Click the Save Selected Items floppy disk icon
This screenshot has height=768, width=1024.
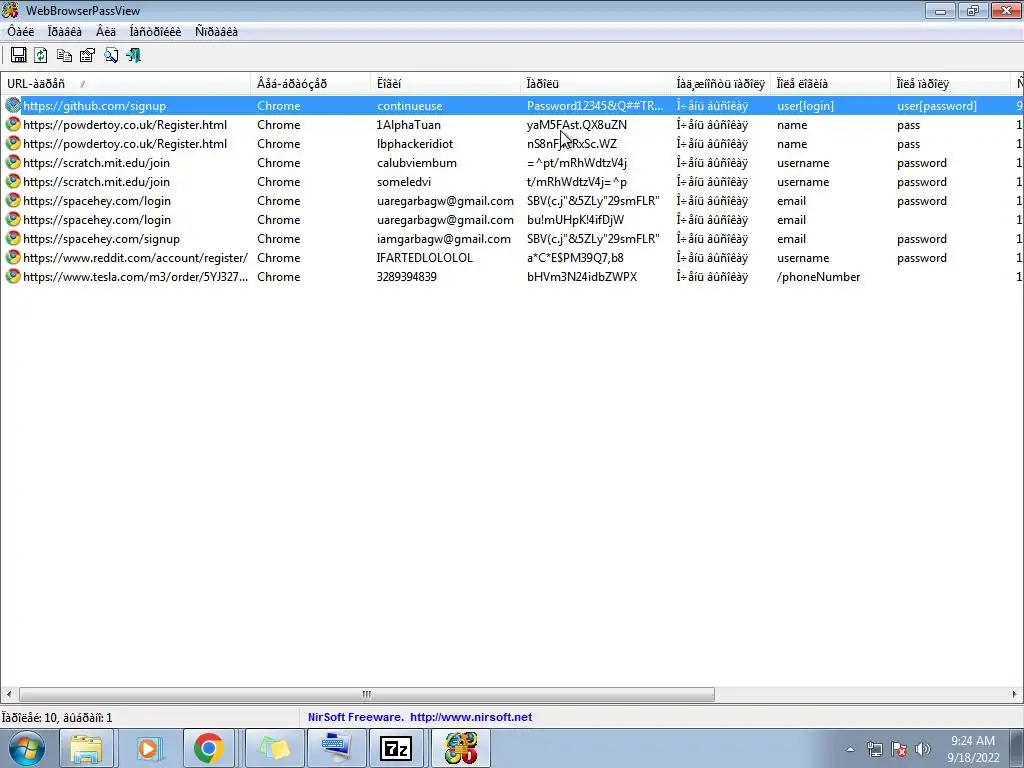(19, 56)
